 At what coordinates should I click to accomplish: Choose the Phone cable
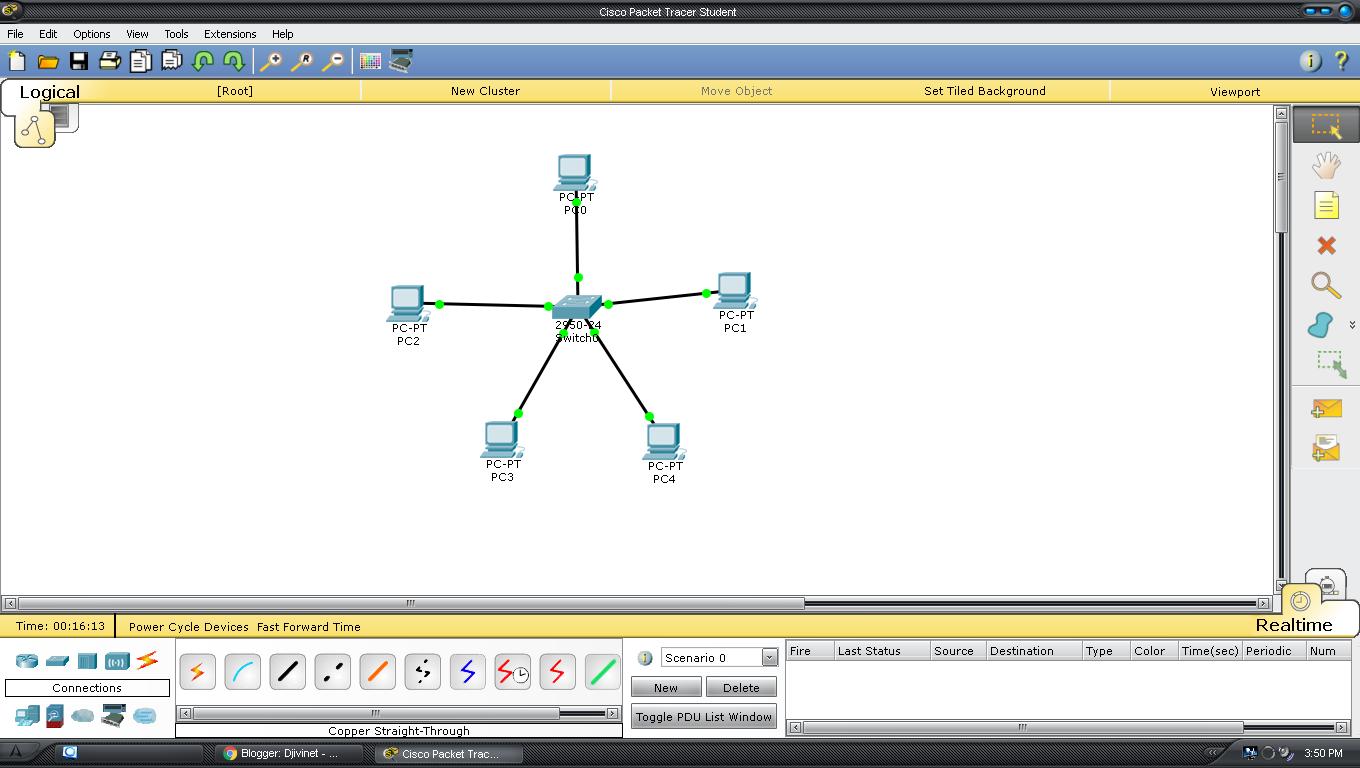click(422, 672)
